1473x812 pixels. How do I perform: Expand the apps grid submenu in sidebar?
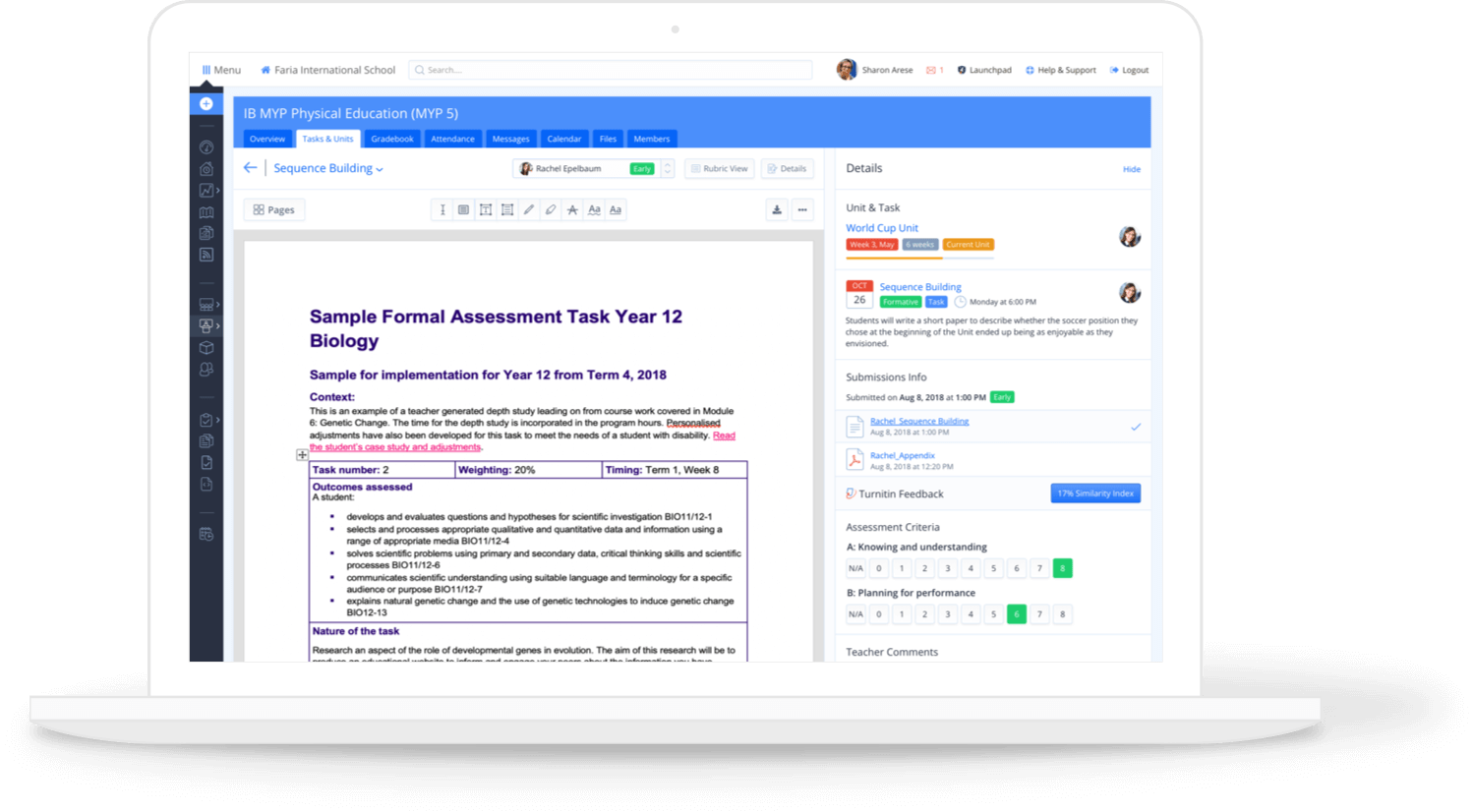pyautogui.click(x=217, y=305)
